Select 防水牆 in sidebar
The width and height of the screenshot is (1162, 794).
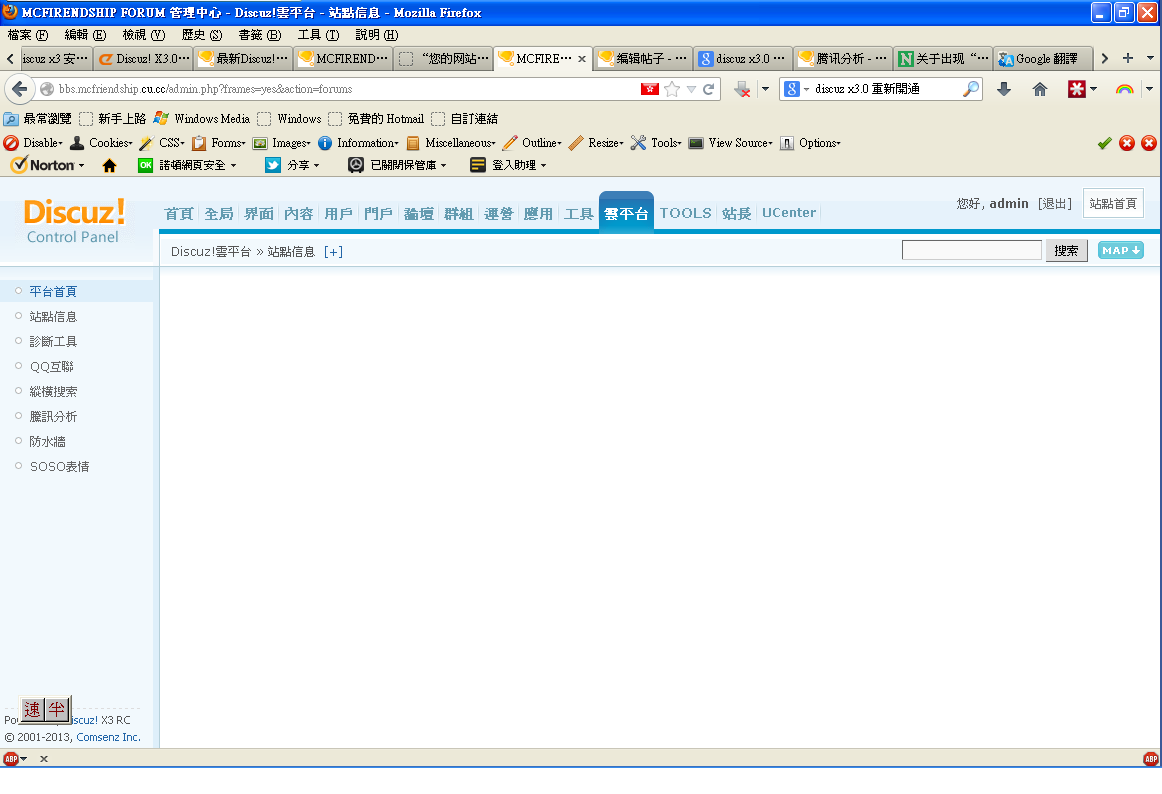point(47,442)
